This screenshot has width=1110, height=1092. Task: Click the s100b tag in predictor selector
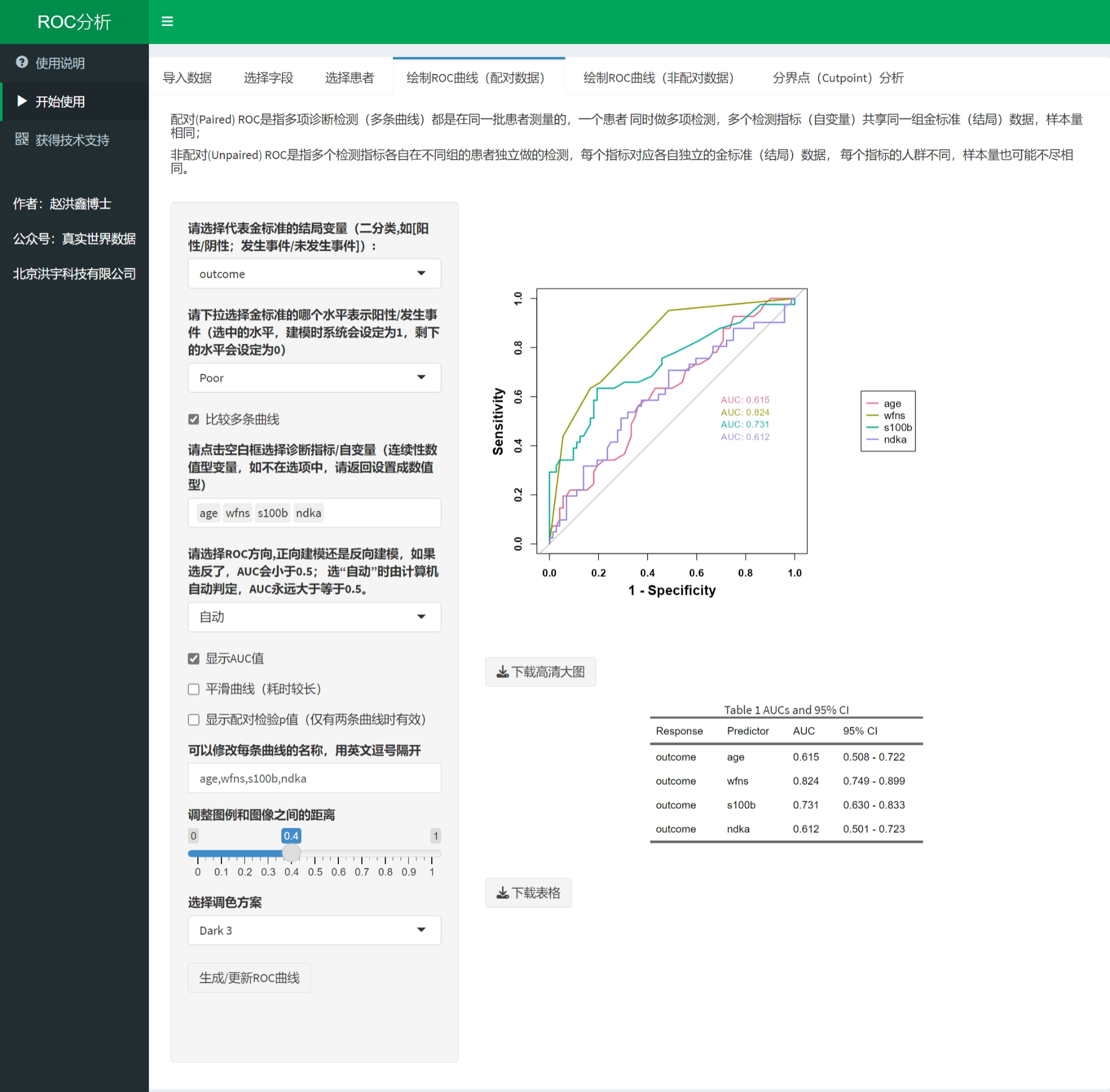coord(272,512)
